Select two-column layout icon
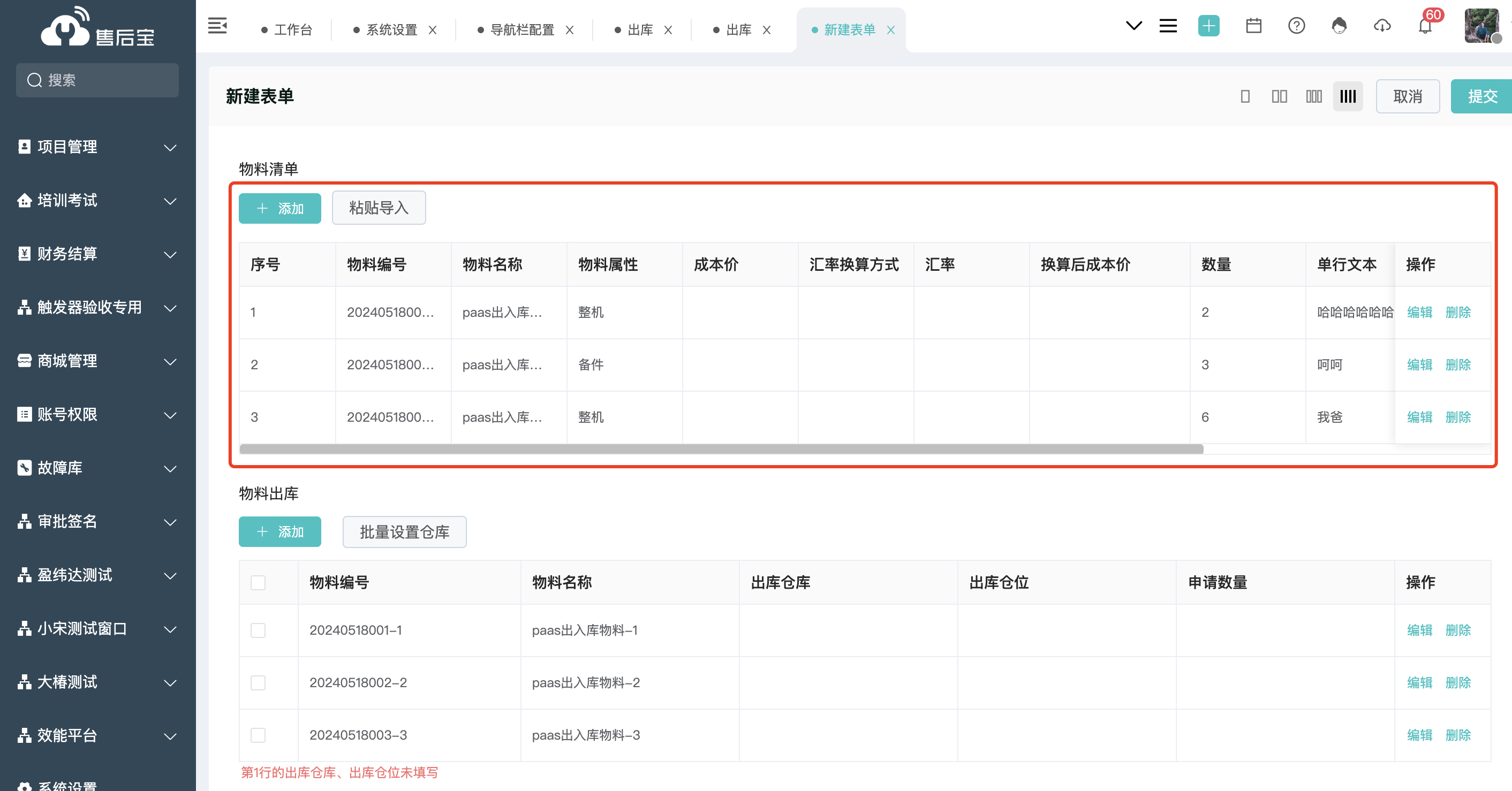 (x=1280, y=96)
